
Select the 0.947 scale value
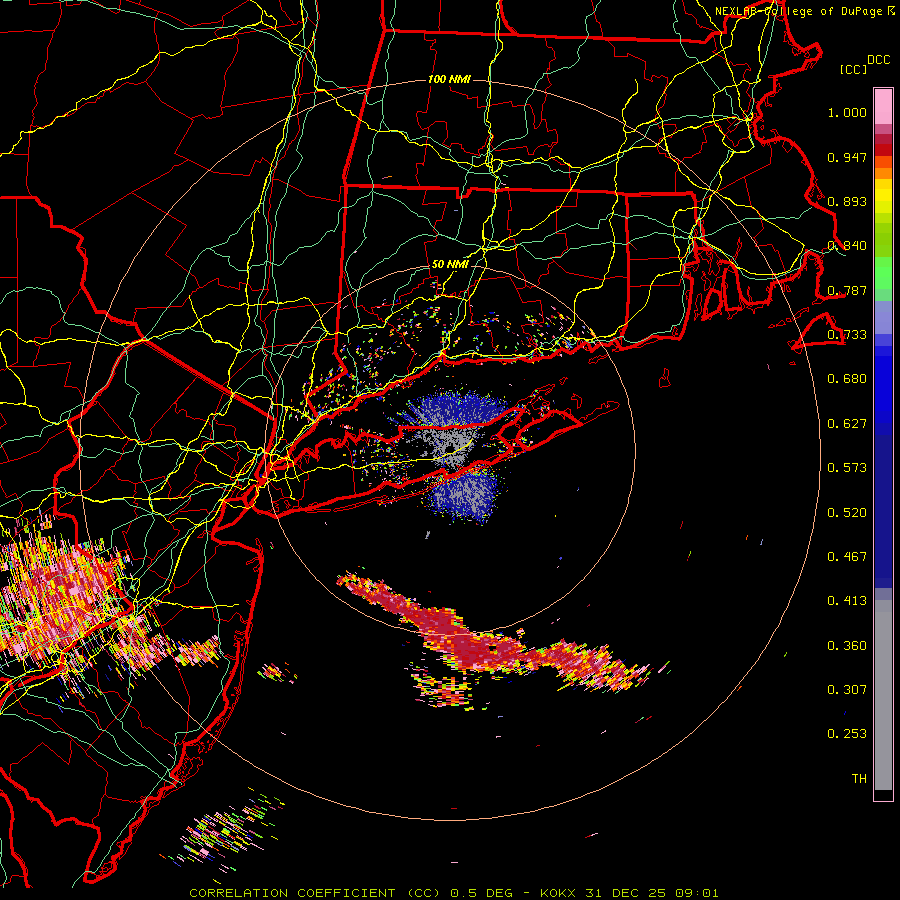click(847, 157)
